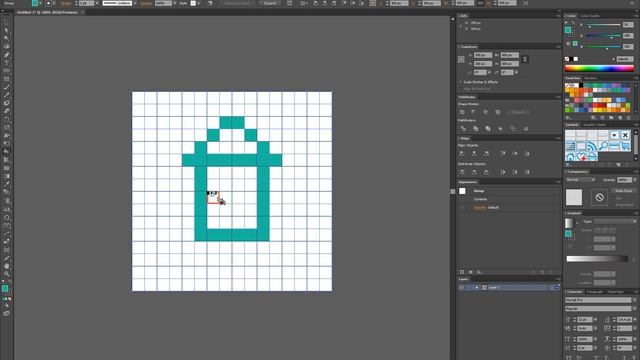640x360 pixels.
Task: Click Exclude shape mode in Pathfinder
Action: point(498,112)
